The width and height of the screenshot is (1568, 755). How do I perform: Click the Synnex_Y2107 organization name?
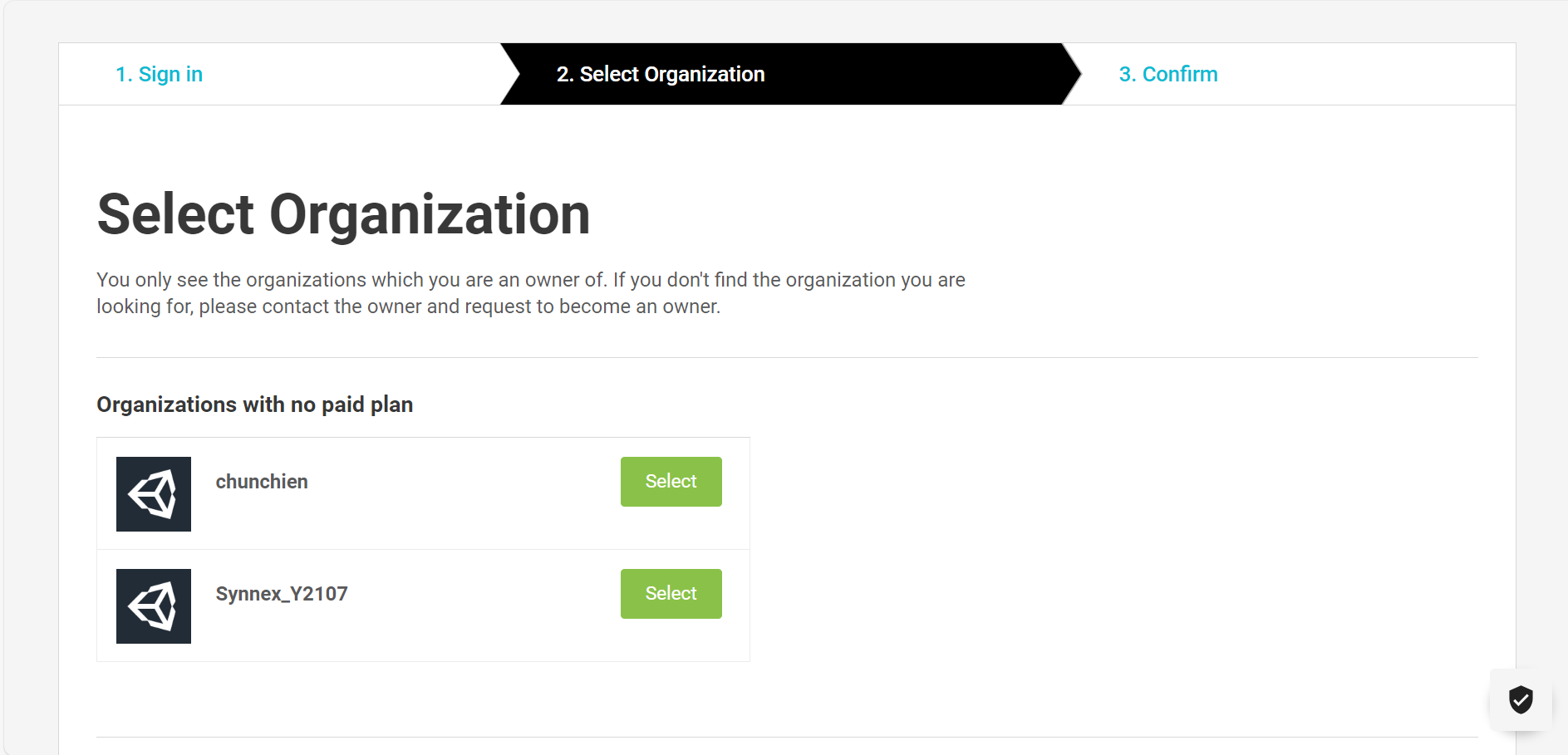282,594
